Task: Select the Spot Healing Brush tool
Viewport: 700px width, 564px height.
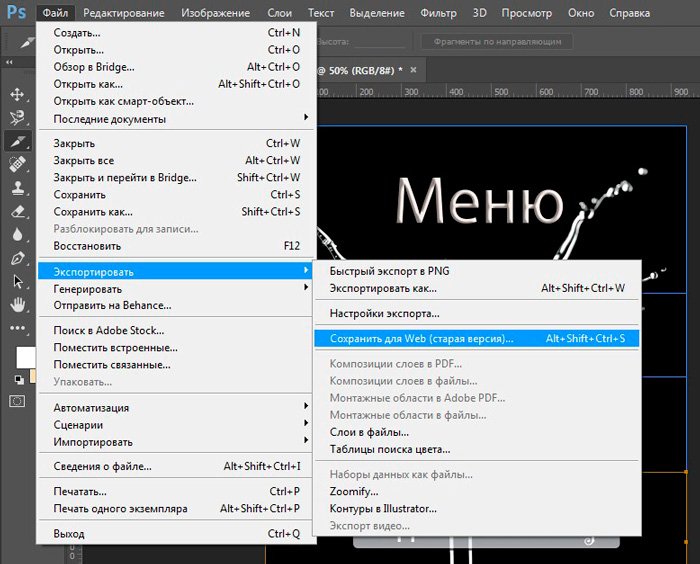Action: (x=17, y=165)
